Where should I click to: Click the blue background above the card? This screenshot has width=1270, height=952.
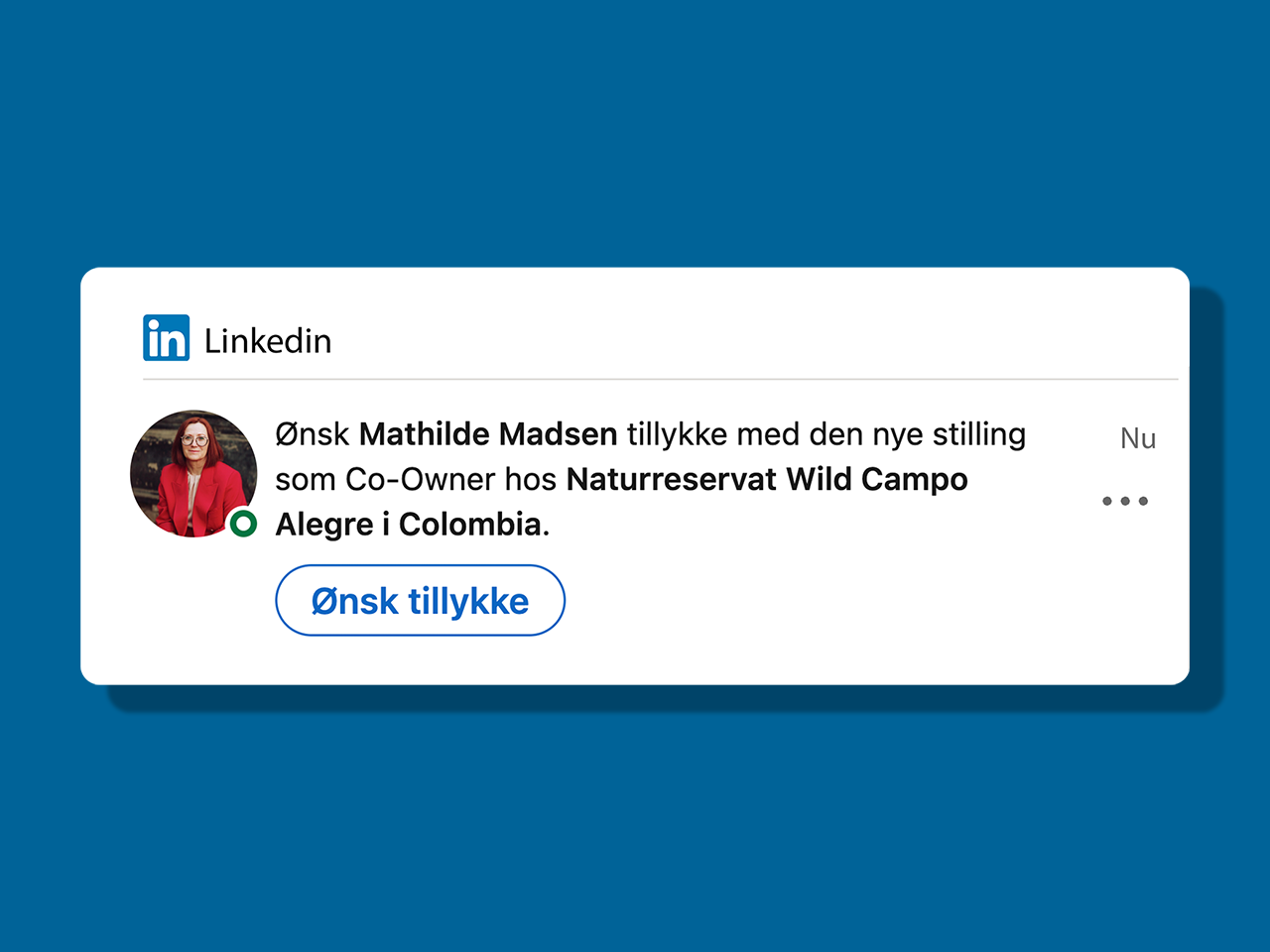pos(635,134)
